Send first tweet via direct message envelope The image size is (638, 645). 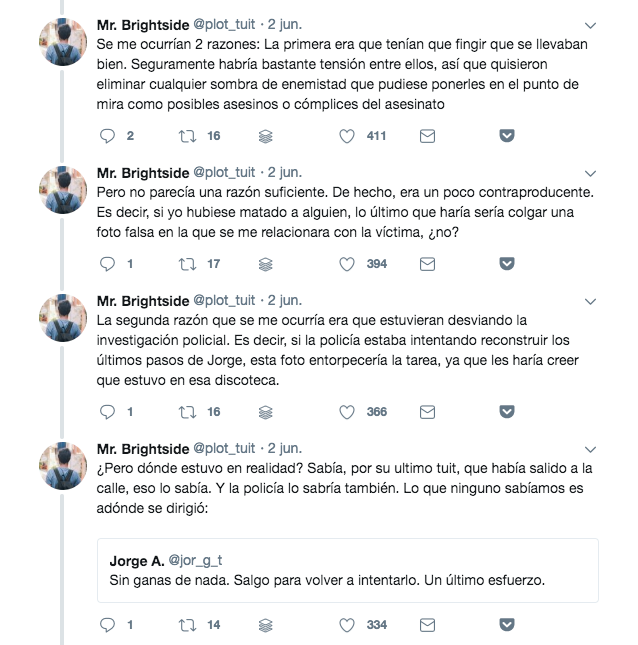(427, 136)
